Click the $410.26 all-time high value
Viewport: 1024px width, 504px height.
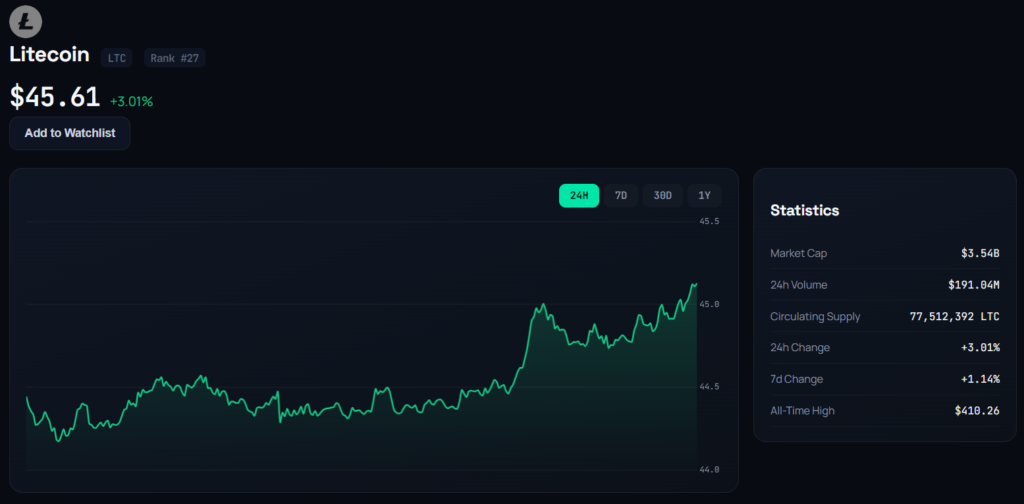977,411
